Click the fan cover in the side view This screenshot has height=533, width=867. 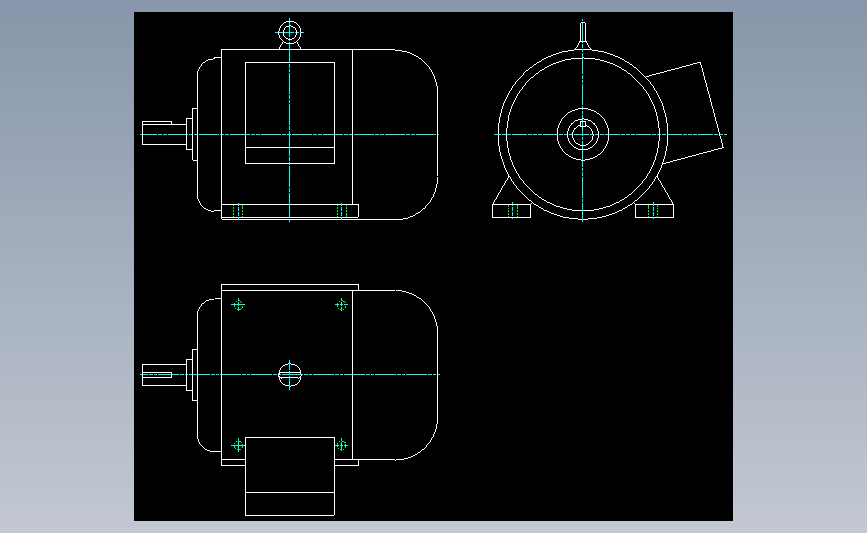pos(395,134)
